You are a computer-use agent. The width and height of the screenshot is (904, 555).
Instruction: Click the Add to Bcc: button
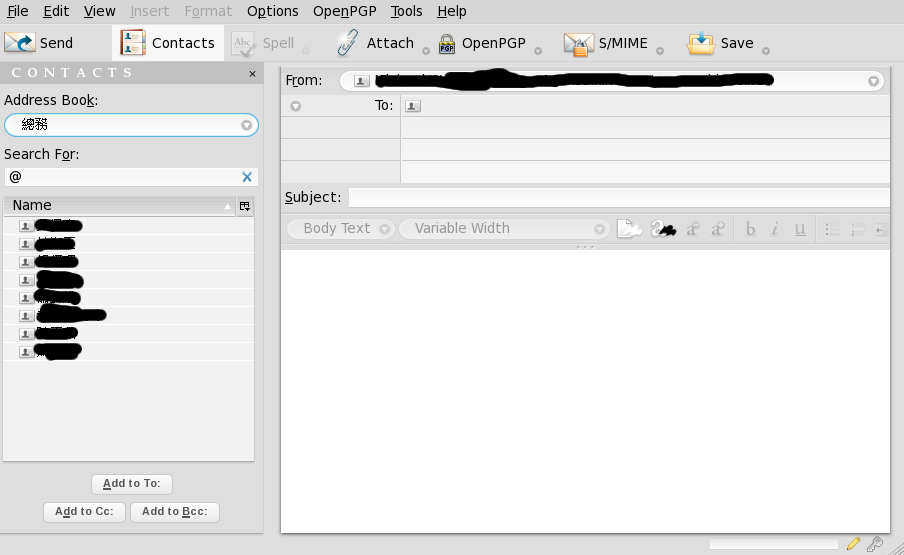coord(175,512)
